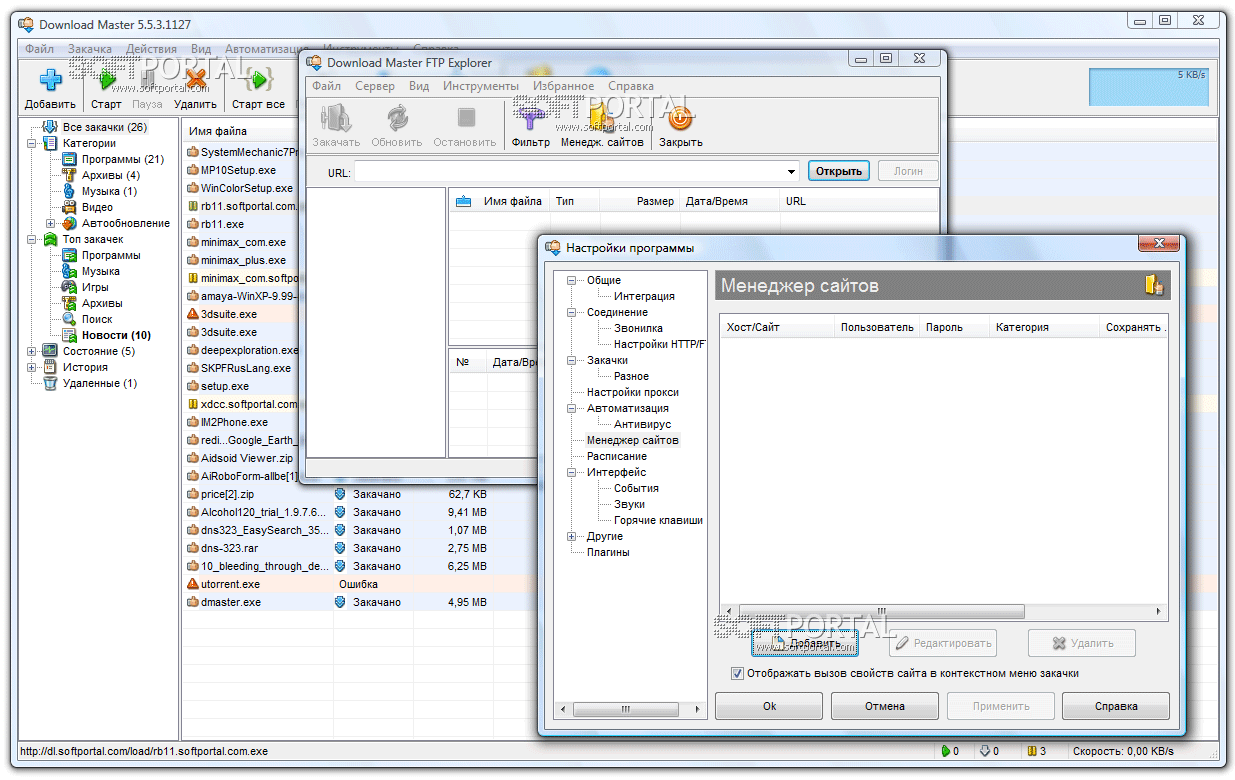Open the URL dropdown arrow in FTP Explorer
Screen dimensions: 1235x780
792,171
